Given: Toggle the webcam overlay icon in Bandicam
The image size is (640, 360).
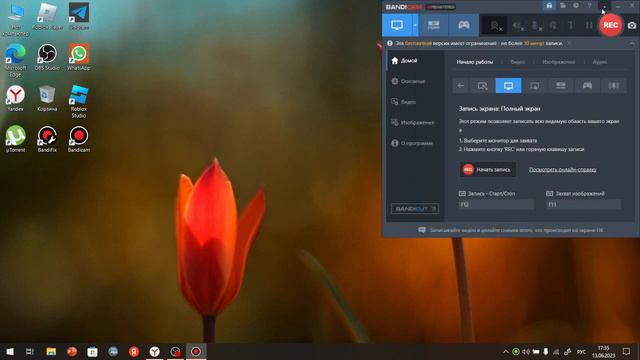Looking at the screenshot, I should coord(495,26).
